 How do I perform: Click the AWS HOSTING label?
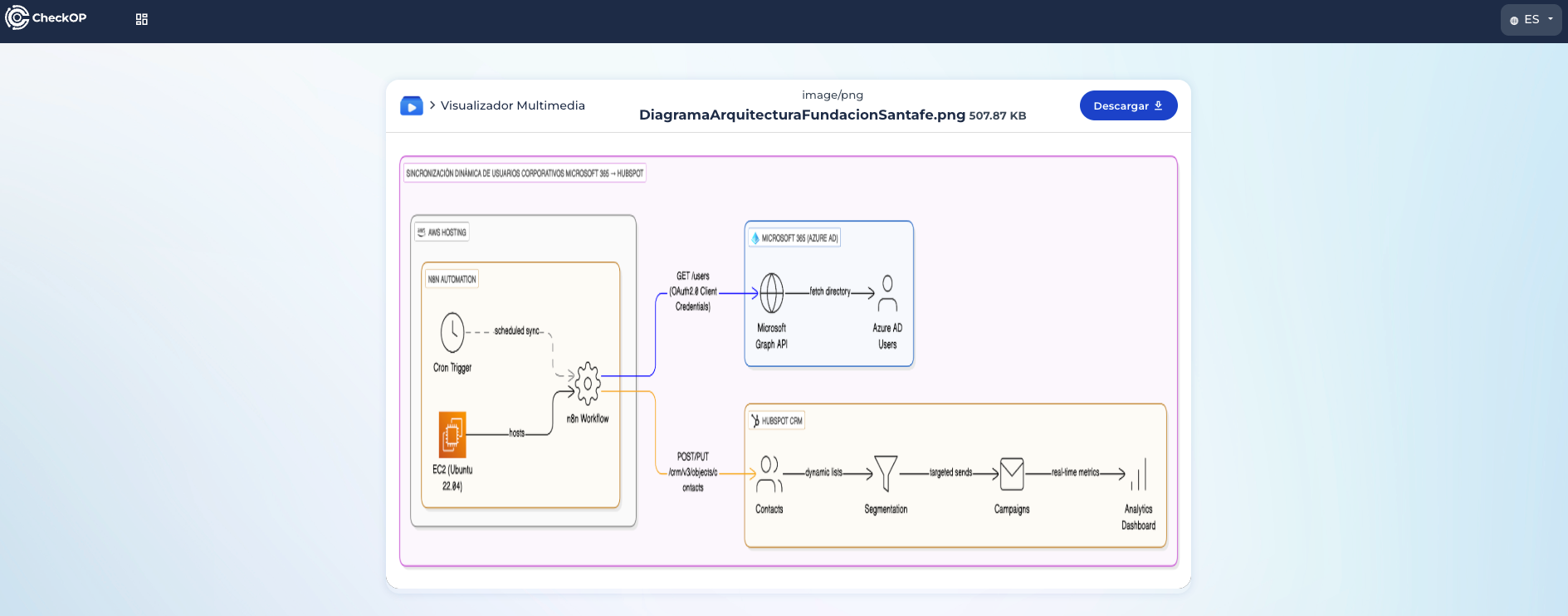(x=442, y=232)
